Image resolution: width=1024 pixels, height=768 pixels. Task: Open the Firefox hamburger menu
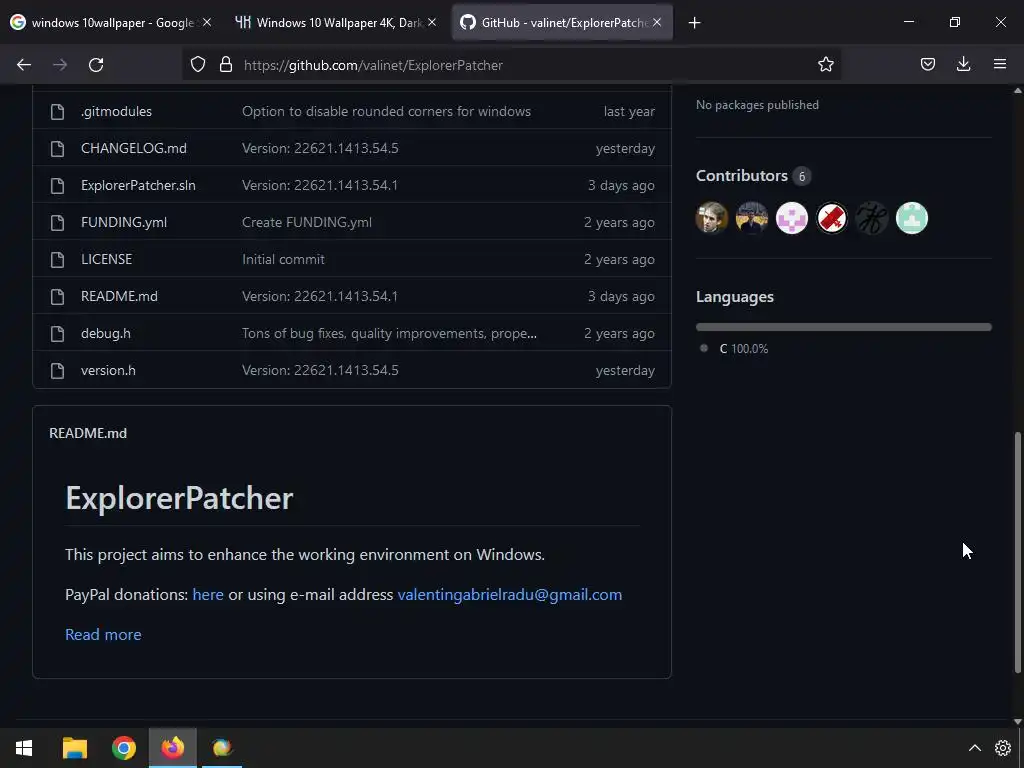pos(1000,64)
